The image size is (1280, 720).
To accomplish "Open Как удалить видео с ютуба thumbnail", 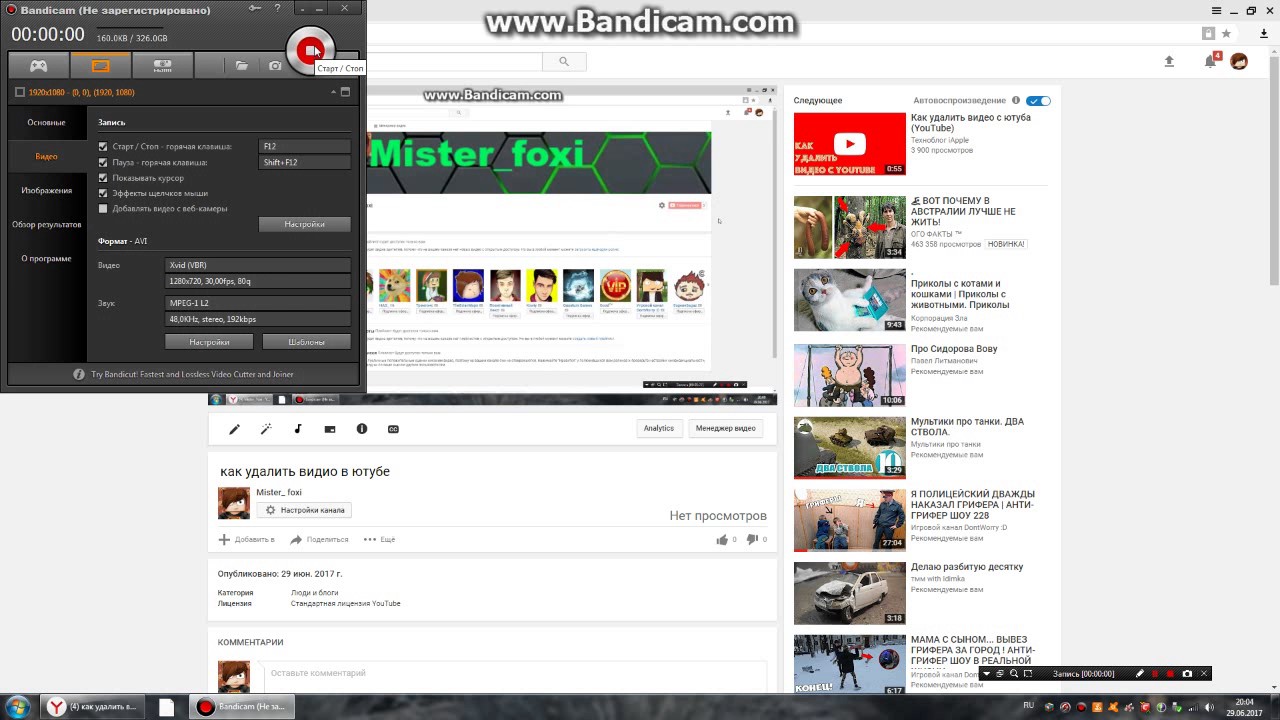I will click(x=849, y=144).
